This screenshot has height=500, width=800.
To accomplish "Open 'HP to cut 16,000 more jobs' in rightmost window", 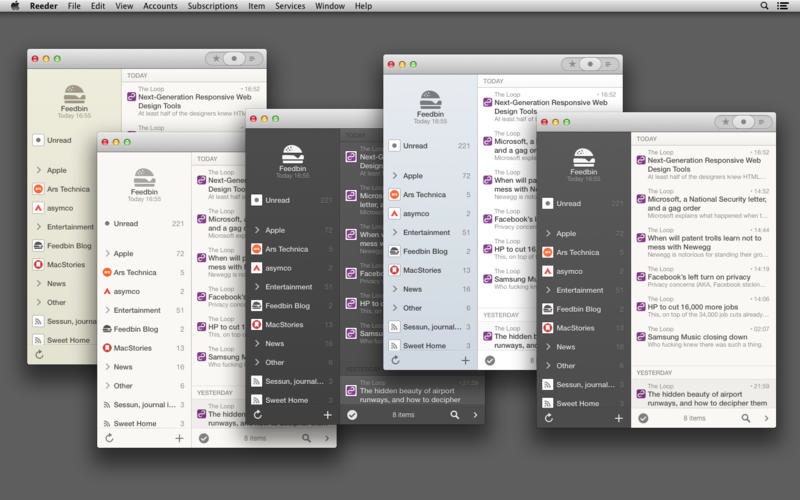I will 703,307.
